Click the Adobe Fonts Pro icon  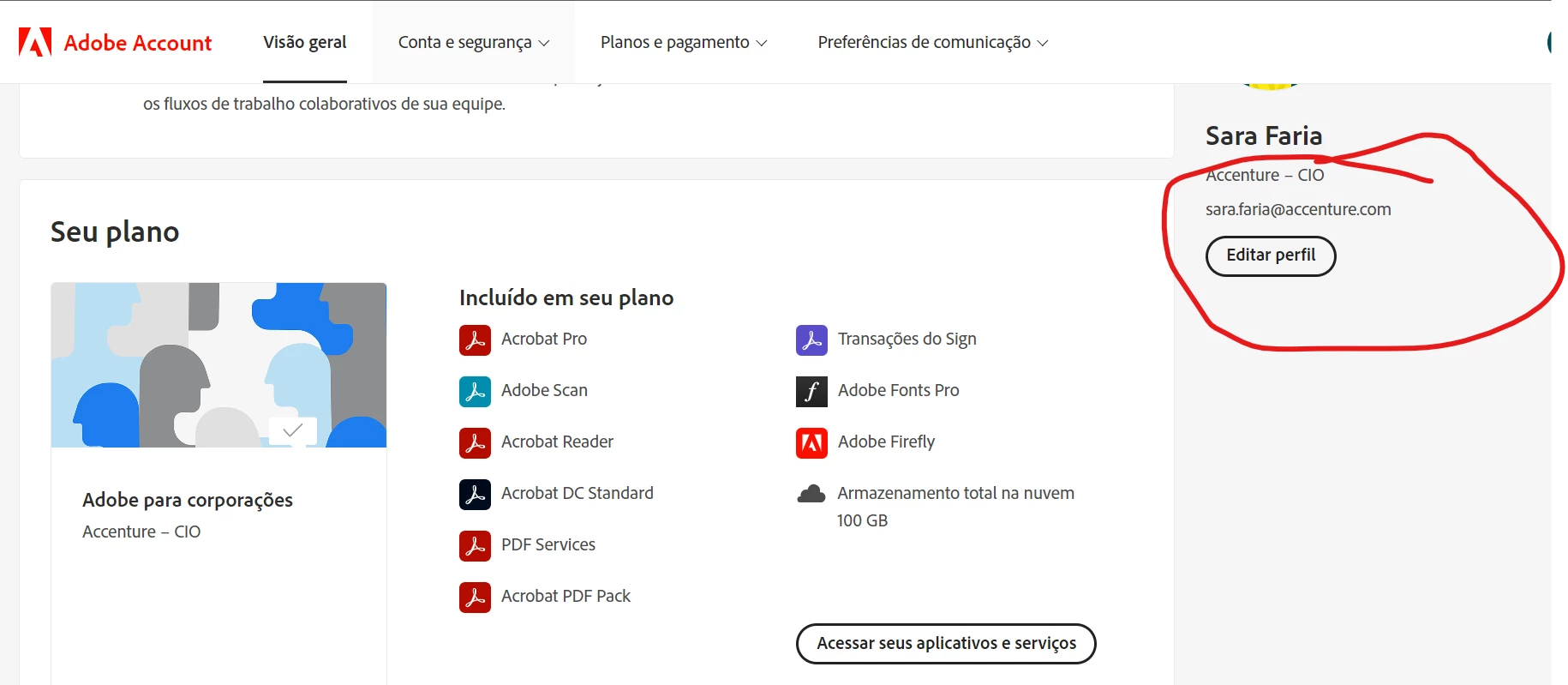811,391
